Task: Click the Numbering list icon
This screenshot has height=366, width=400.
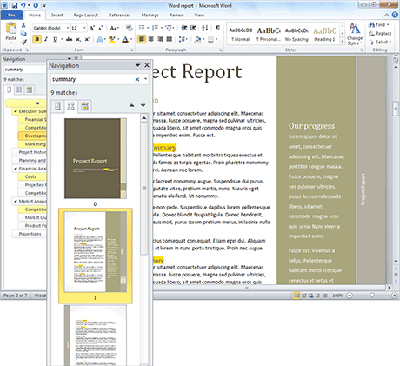Action: point(155,28)
